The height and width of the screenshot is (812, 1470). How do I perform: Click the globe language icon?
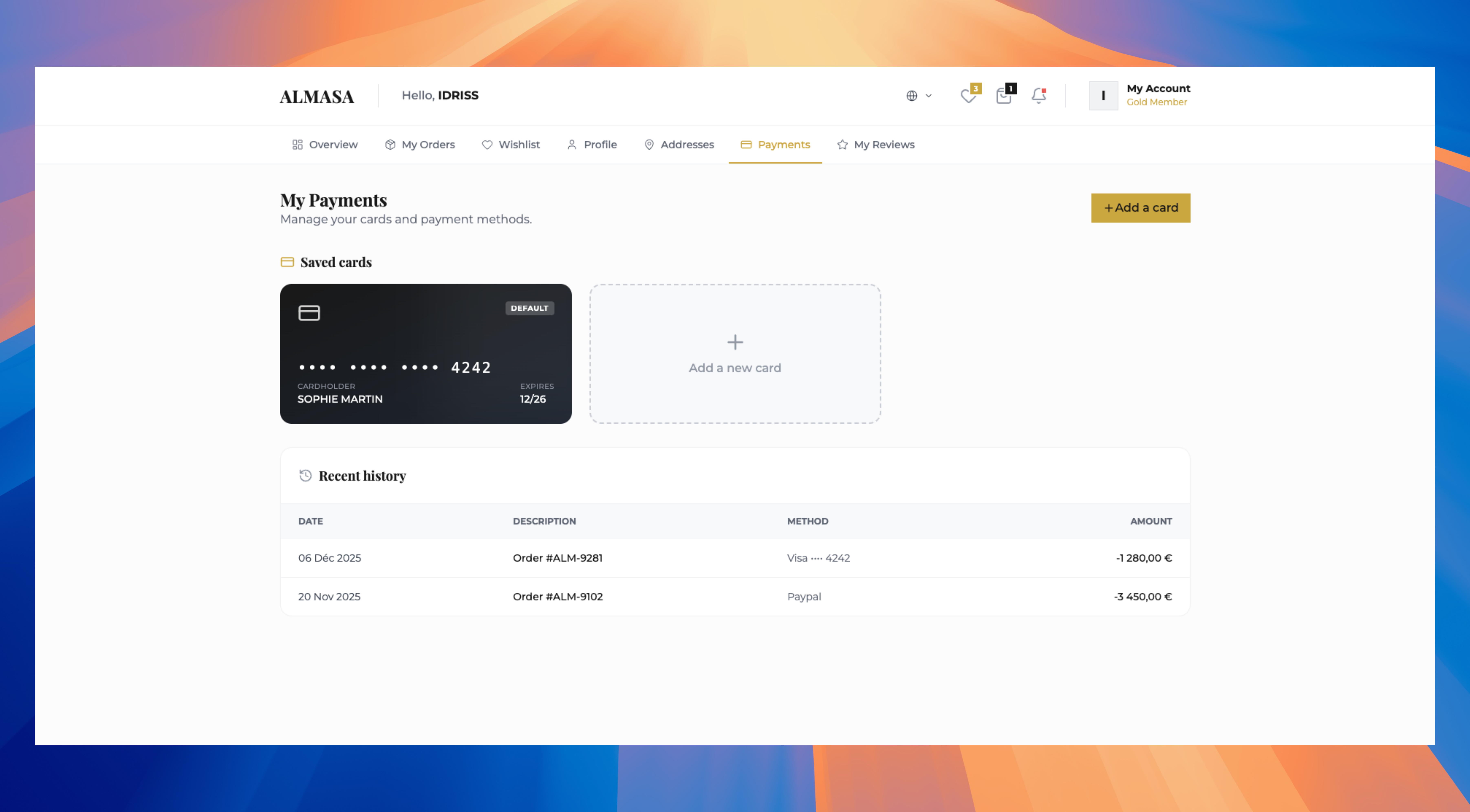[x=912, y=96]
